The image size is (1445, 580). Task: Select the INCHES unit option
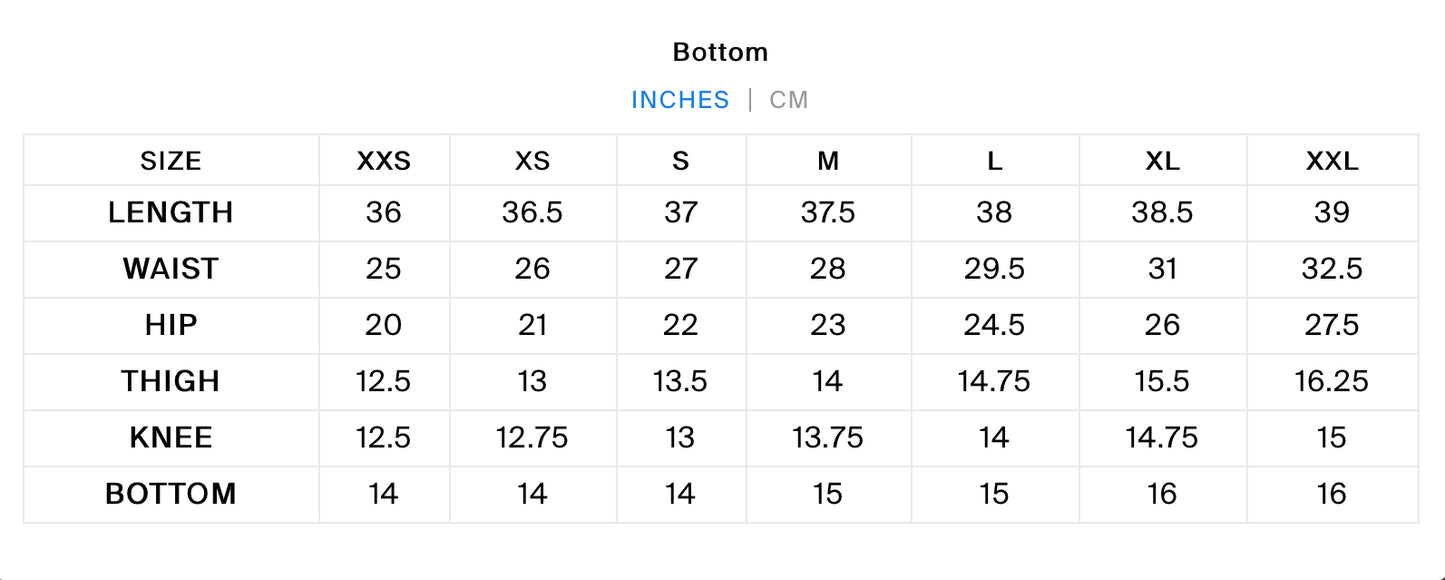(680, 100)
